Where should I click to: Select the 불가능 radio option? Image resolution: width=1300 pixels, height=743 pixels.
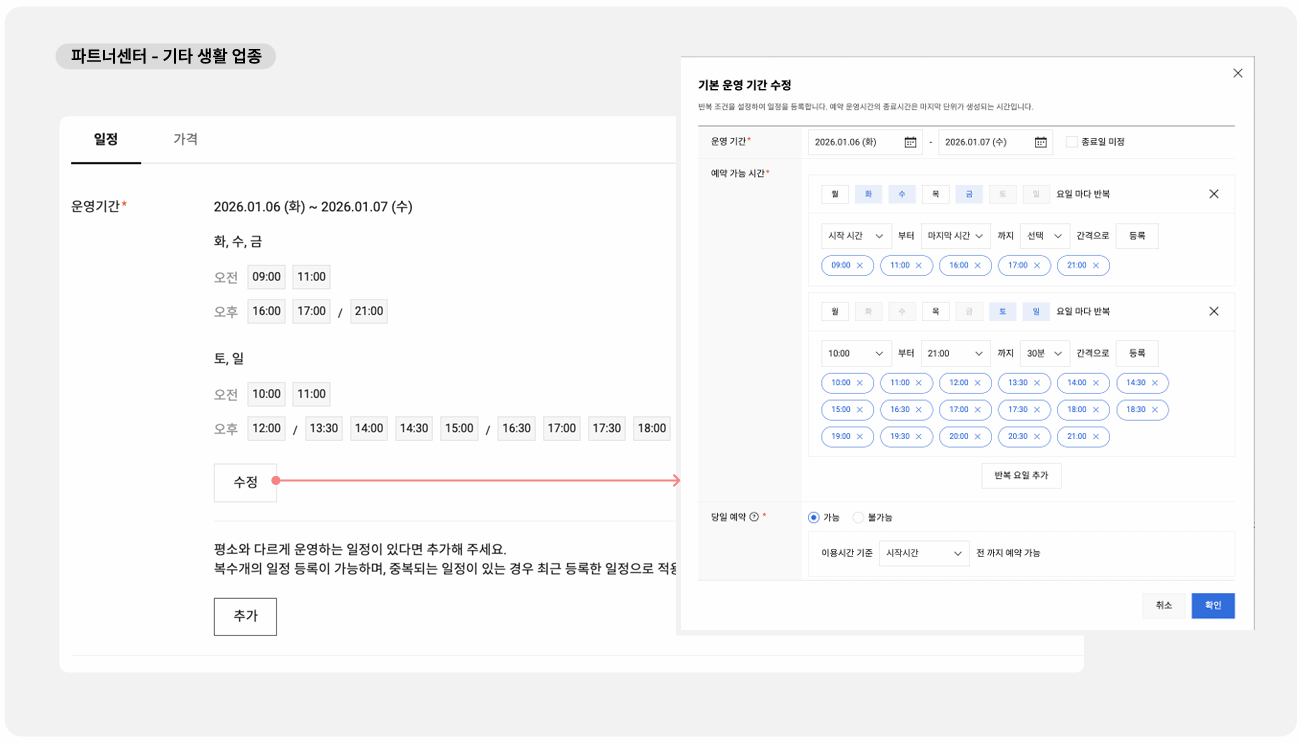858,518
